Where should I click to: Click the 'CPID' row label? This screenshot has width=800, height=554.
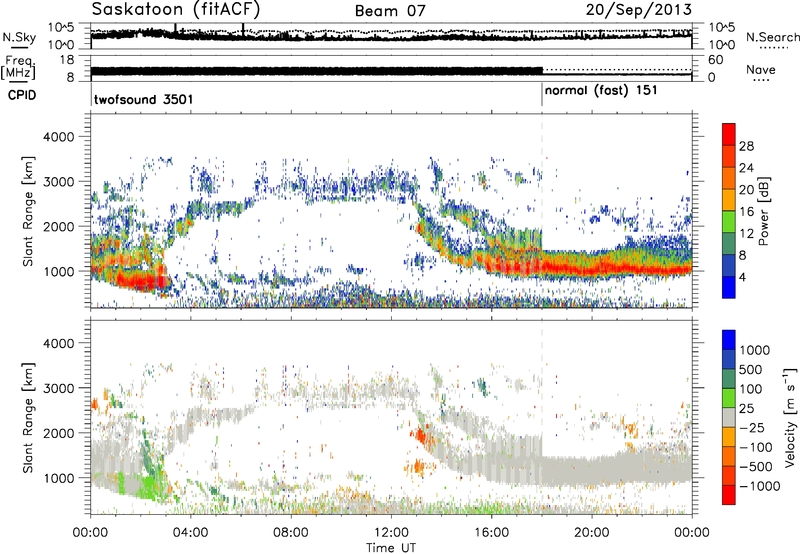tap(22, 95)
